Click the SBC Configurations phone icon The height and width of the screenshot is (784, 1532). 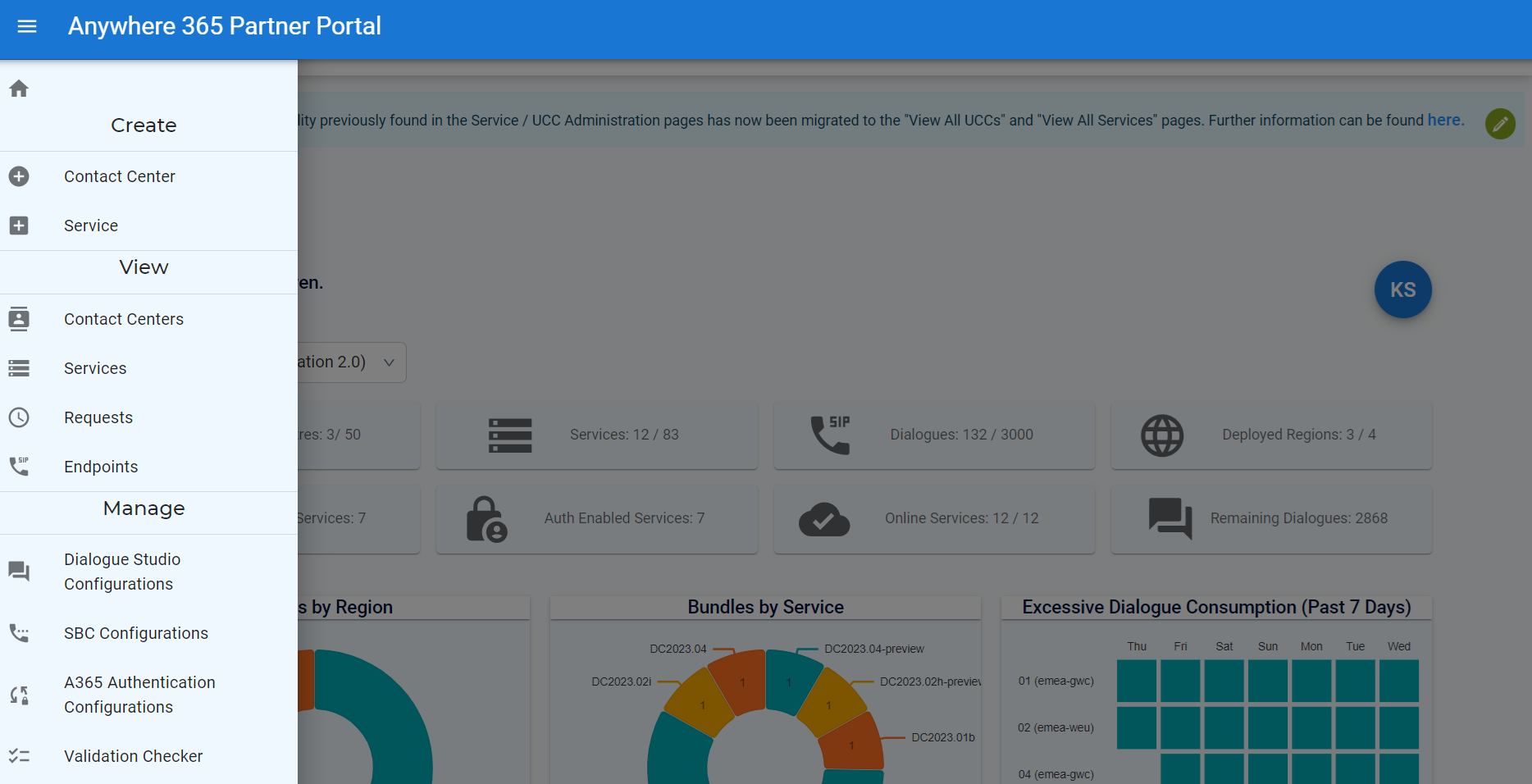pyautogui.click(x=19, y=633)
